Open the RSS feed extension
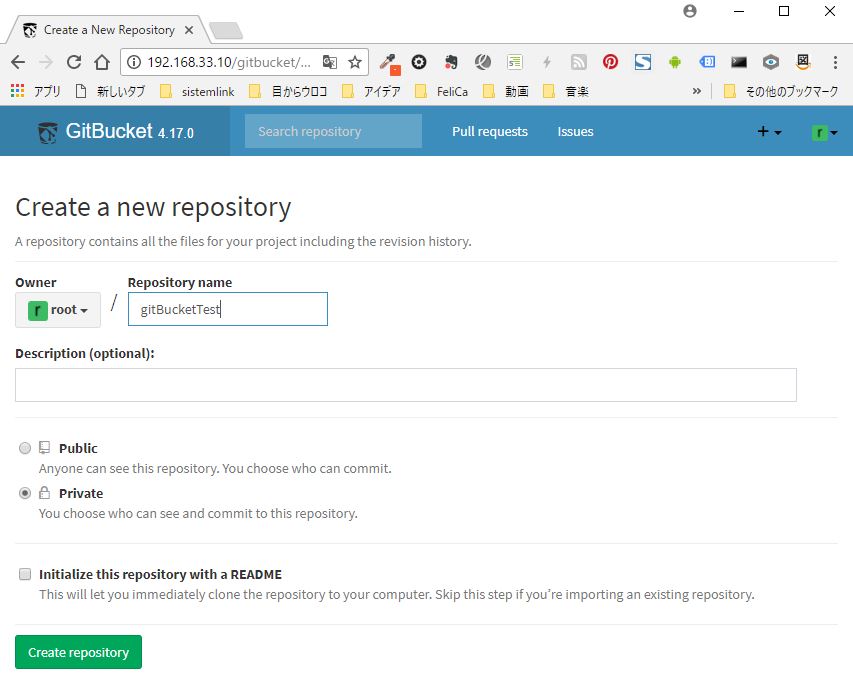 coord(578,62)
